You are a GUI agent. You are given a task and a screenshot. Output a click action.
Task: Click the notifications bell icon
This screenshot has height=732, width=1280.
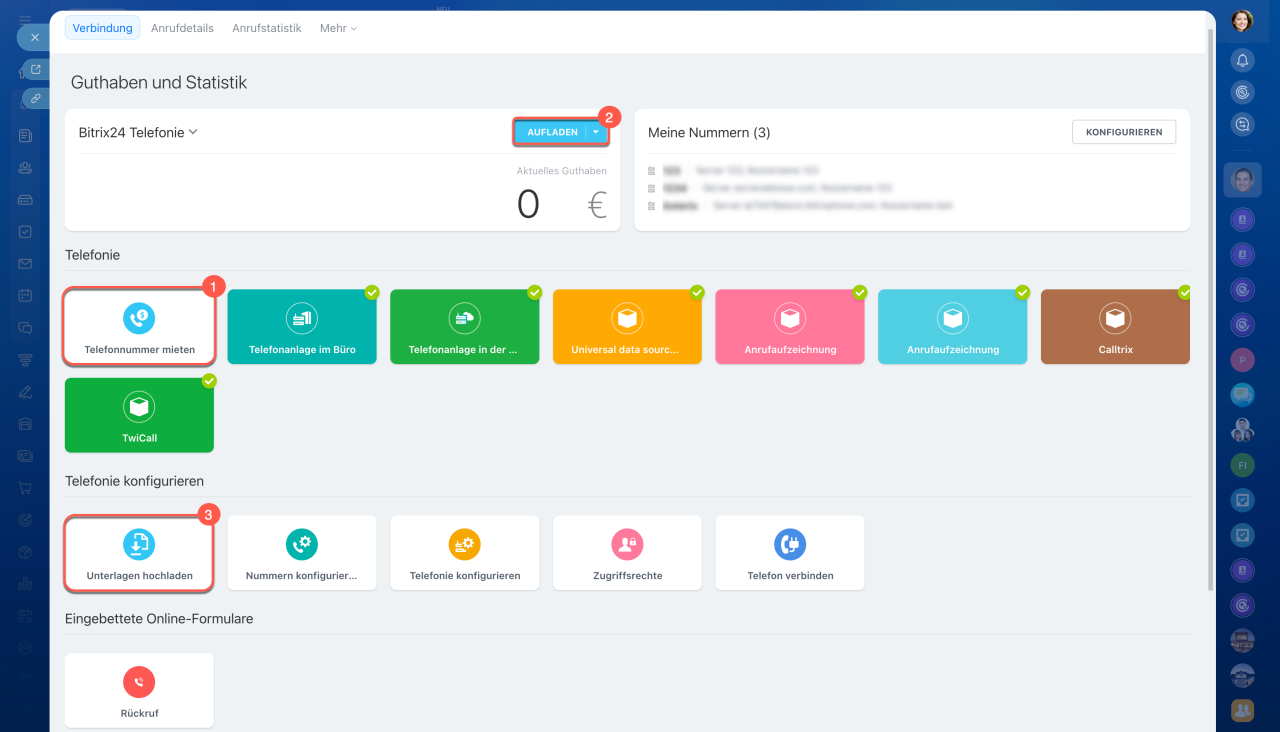[x=1242, y=60]
